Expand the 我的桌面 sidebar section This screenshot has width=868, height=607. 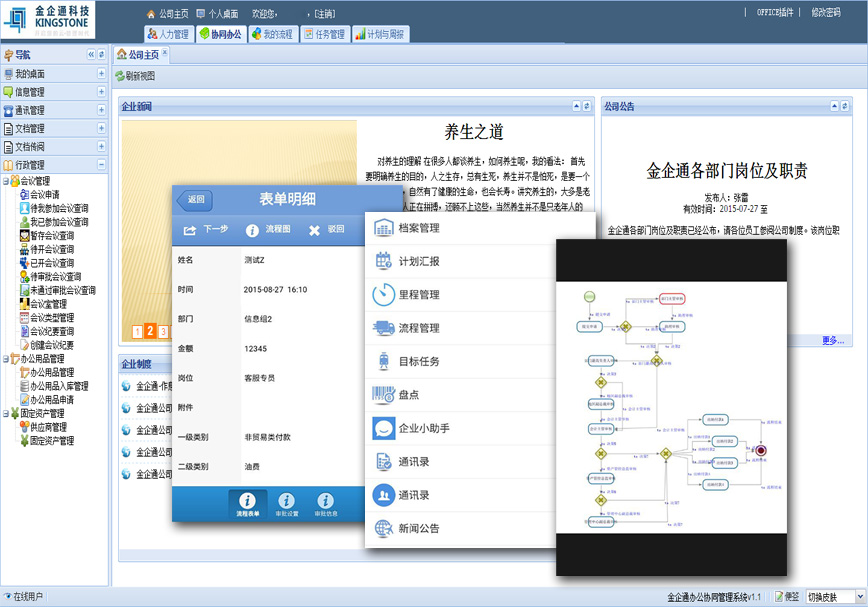(101, 74)
